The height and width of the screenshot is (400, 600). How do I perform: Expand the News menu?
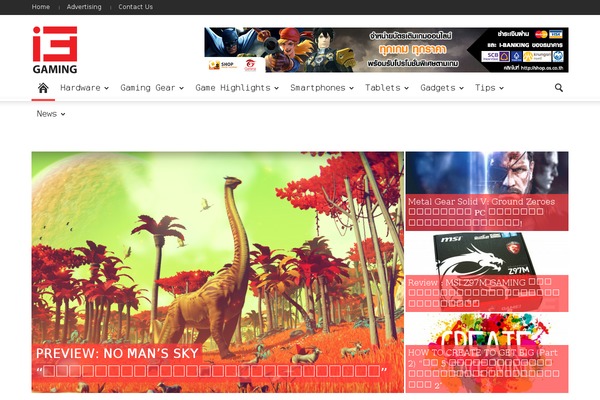[51, 114]
